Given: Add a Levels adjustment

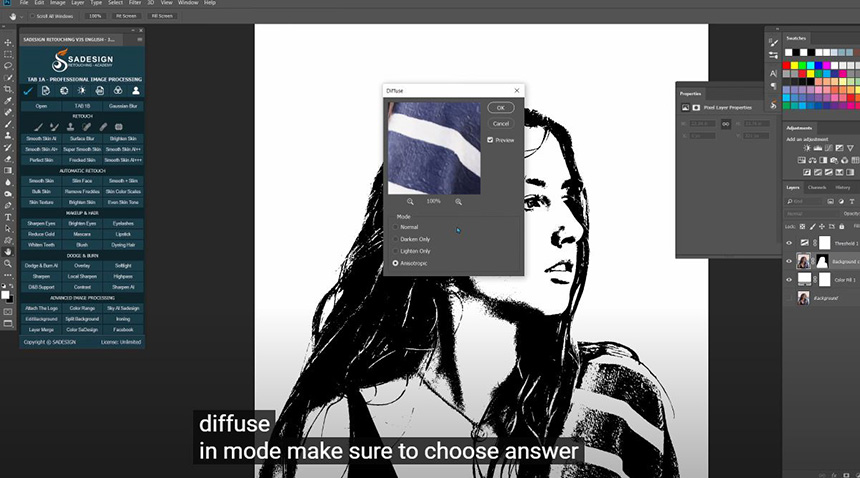Looking at the screenshot, I should click(x=818, y=148).
